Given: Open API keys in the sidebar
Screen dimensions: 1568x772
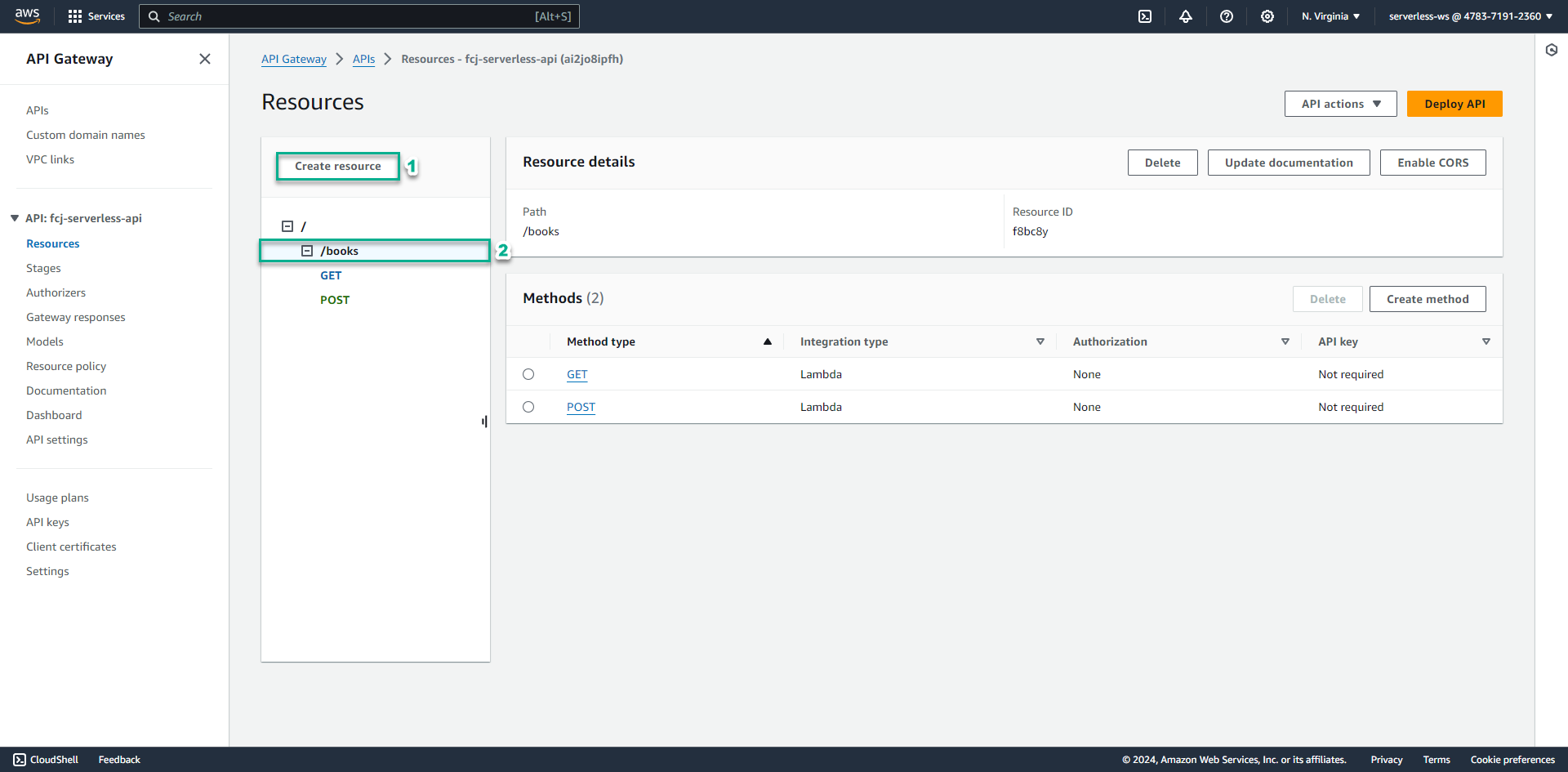Looking at the screenshot, I should click(47, 522).
